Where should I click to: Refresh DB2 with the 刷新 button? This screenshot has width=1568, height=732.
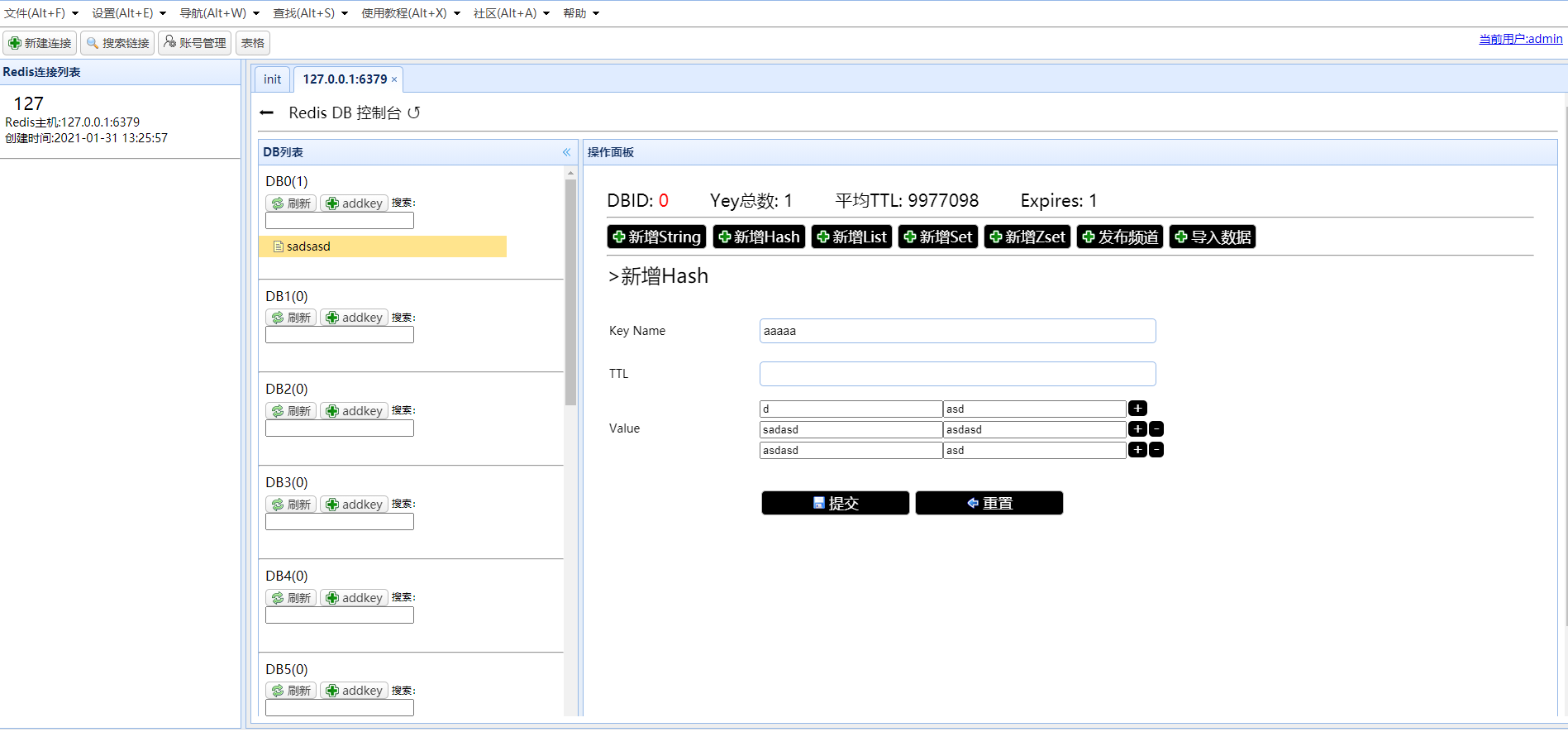pyautogui.click(x=291, y=411)
